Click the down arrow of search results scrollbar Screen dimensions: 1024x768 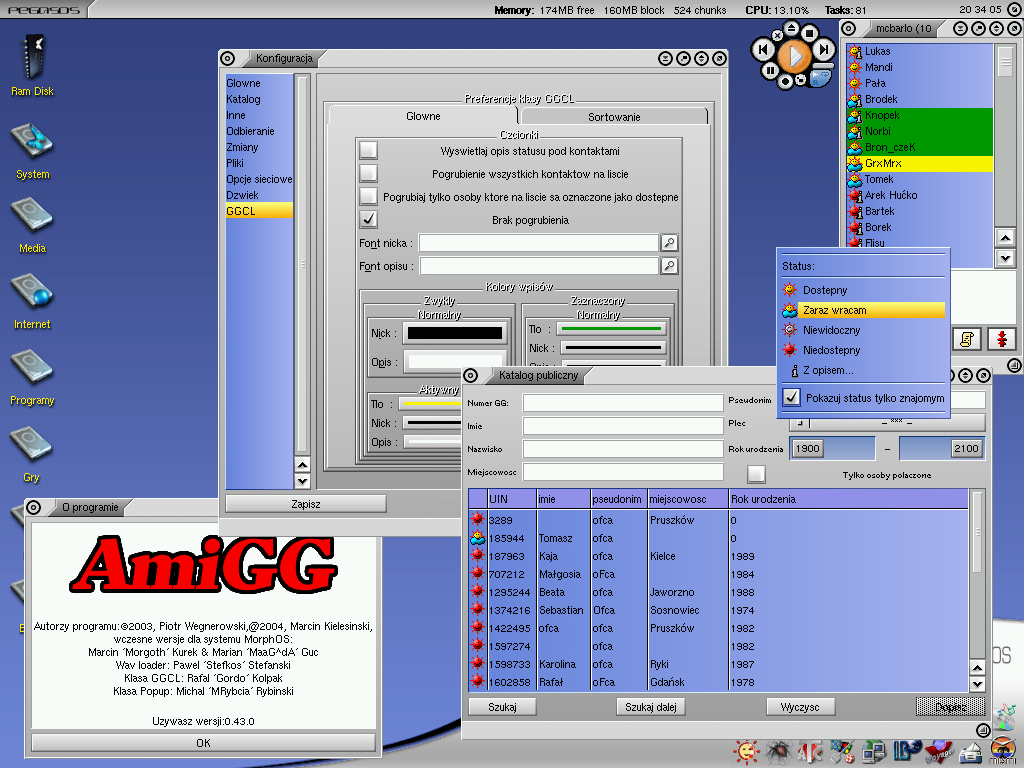click(977, 684)
